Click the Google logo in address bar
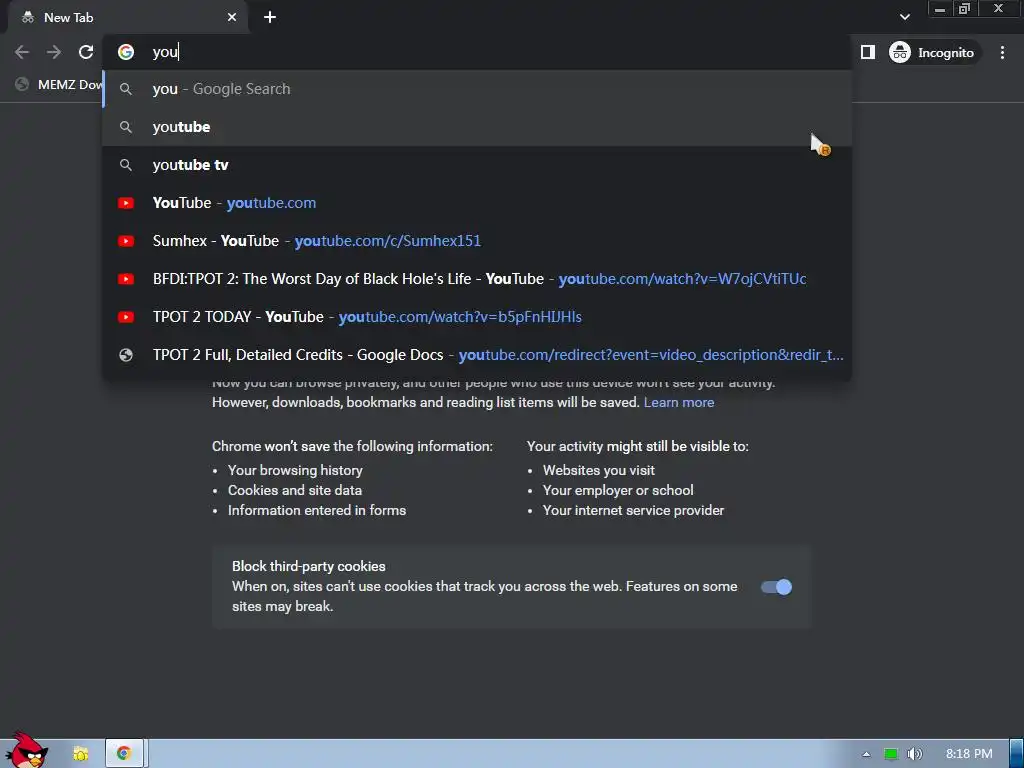Viewport: 1024px width, 768px height. coord(126,52)
